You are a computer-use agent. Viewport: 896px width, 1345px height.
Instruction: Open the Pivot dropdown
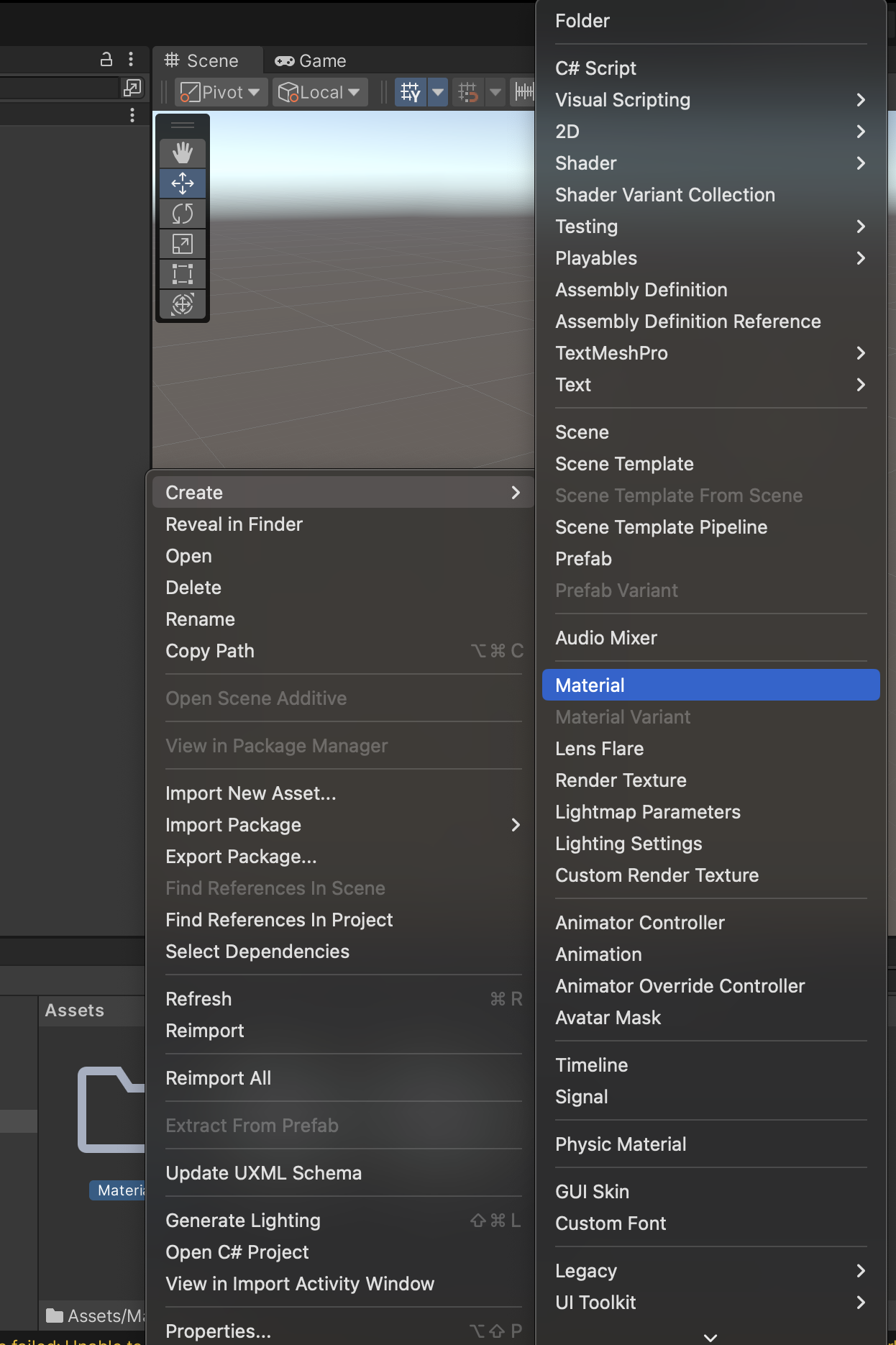point(221,92)
